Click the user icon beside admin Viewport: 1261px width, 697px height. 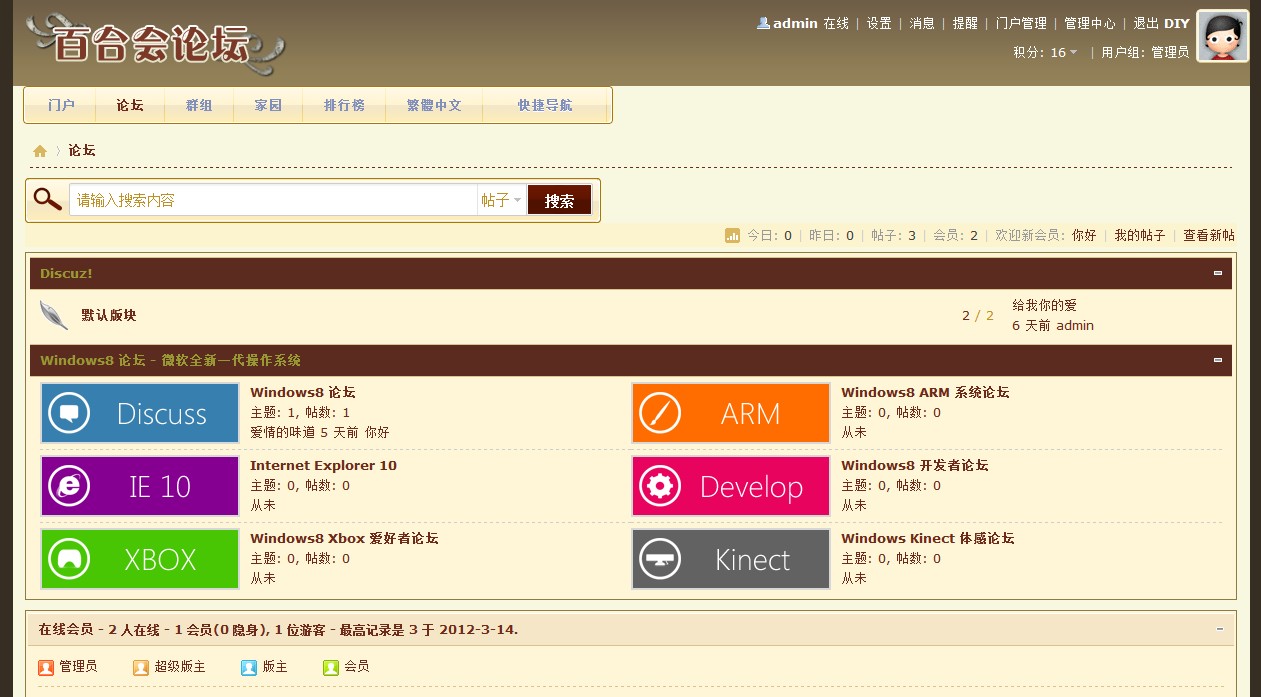tap(764, 23)
